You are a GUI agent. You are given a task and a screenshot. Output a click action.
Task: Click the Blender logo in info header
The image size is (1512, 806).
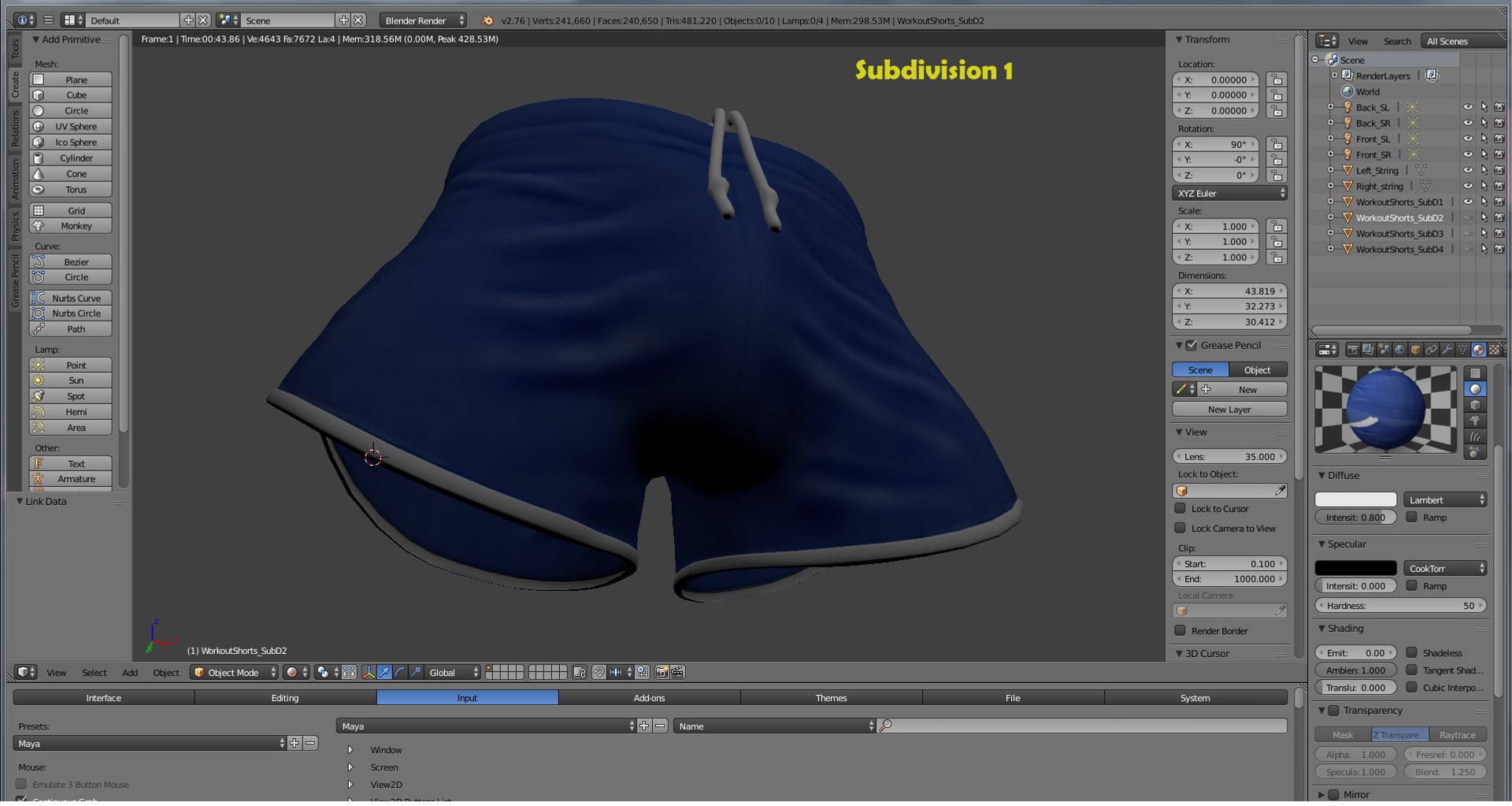[487, 20]
